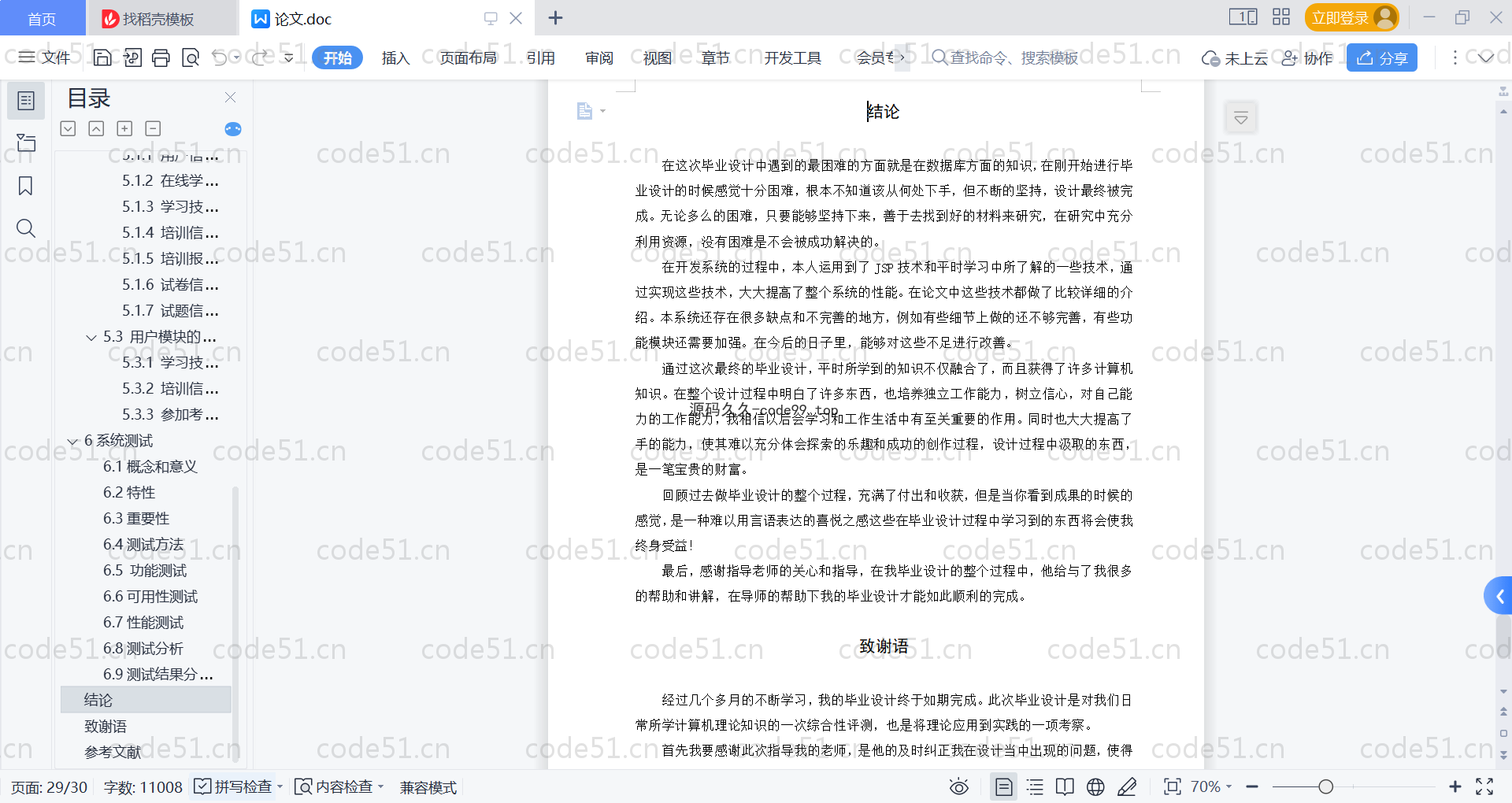
Task: Select the 视图 ribbon tab
Action: point(657,57)
